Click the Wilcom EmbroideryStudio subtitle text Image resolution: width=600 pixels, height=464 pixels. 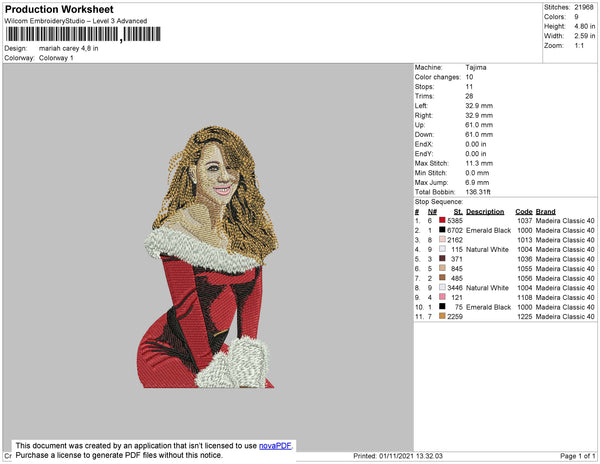pyautogui.click(x=76, y=21)
